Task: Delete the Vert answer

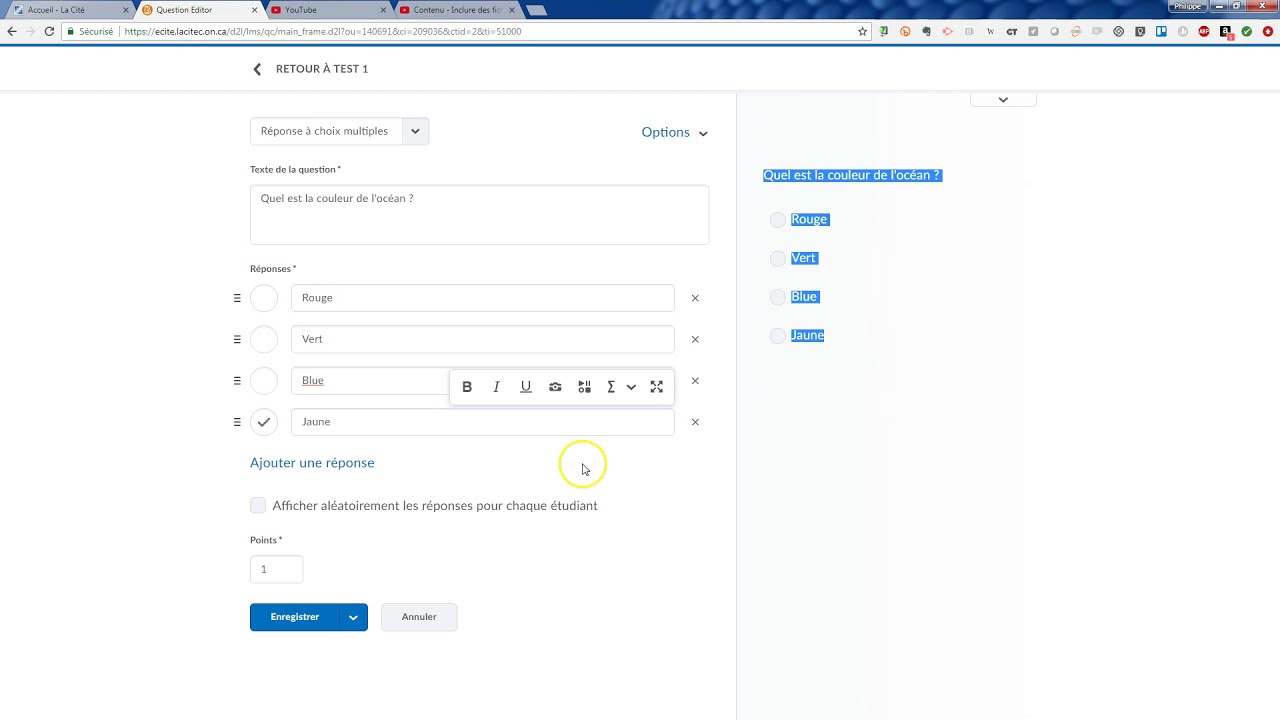Action: (x=695, y=339)
